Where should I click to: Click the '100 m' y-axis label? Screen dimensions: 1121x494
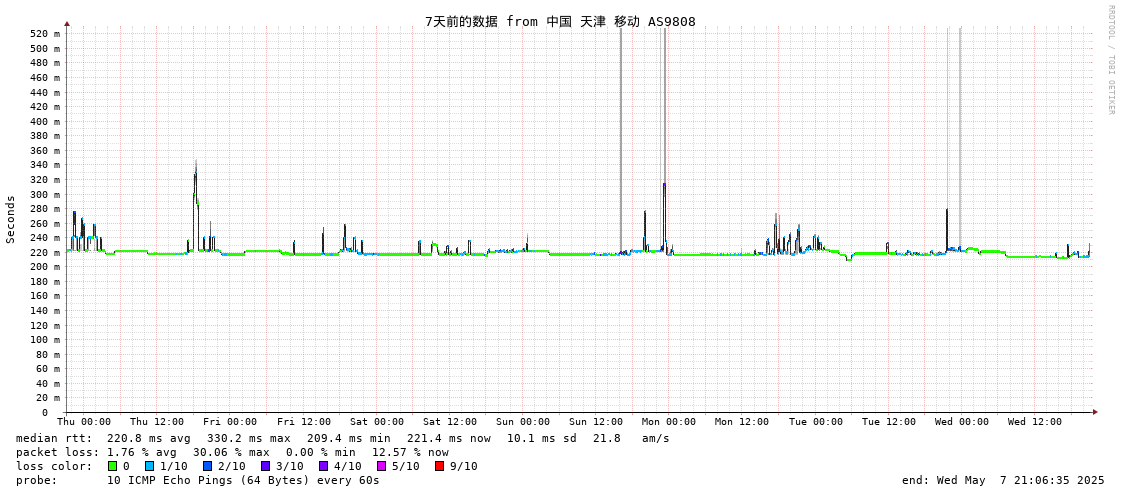click(46, 340)
